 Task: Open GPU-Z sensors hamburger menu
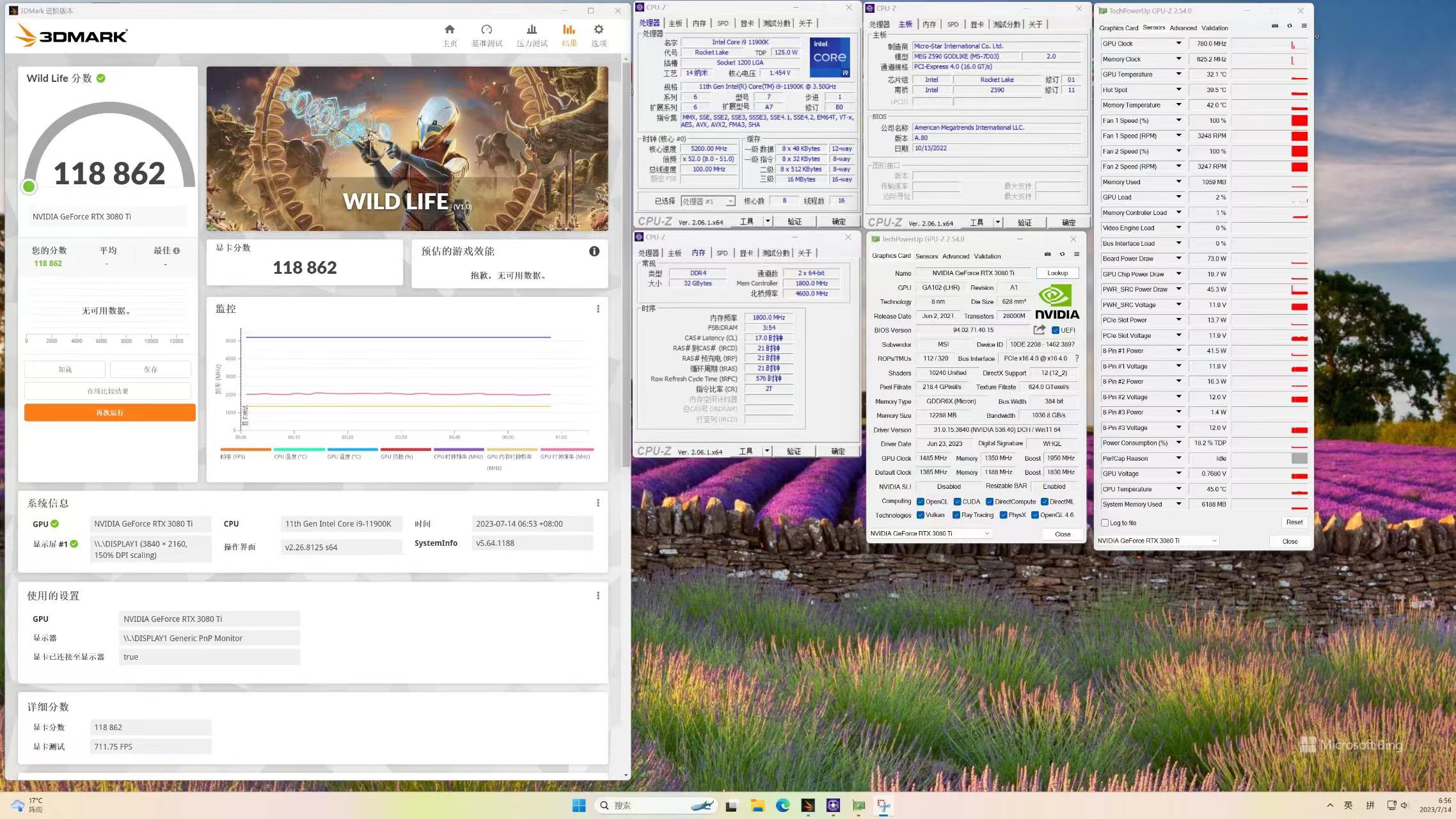pyautogui.click(x=1304, y=26)
